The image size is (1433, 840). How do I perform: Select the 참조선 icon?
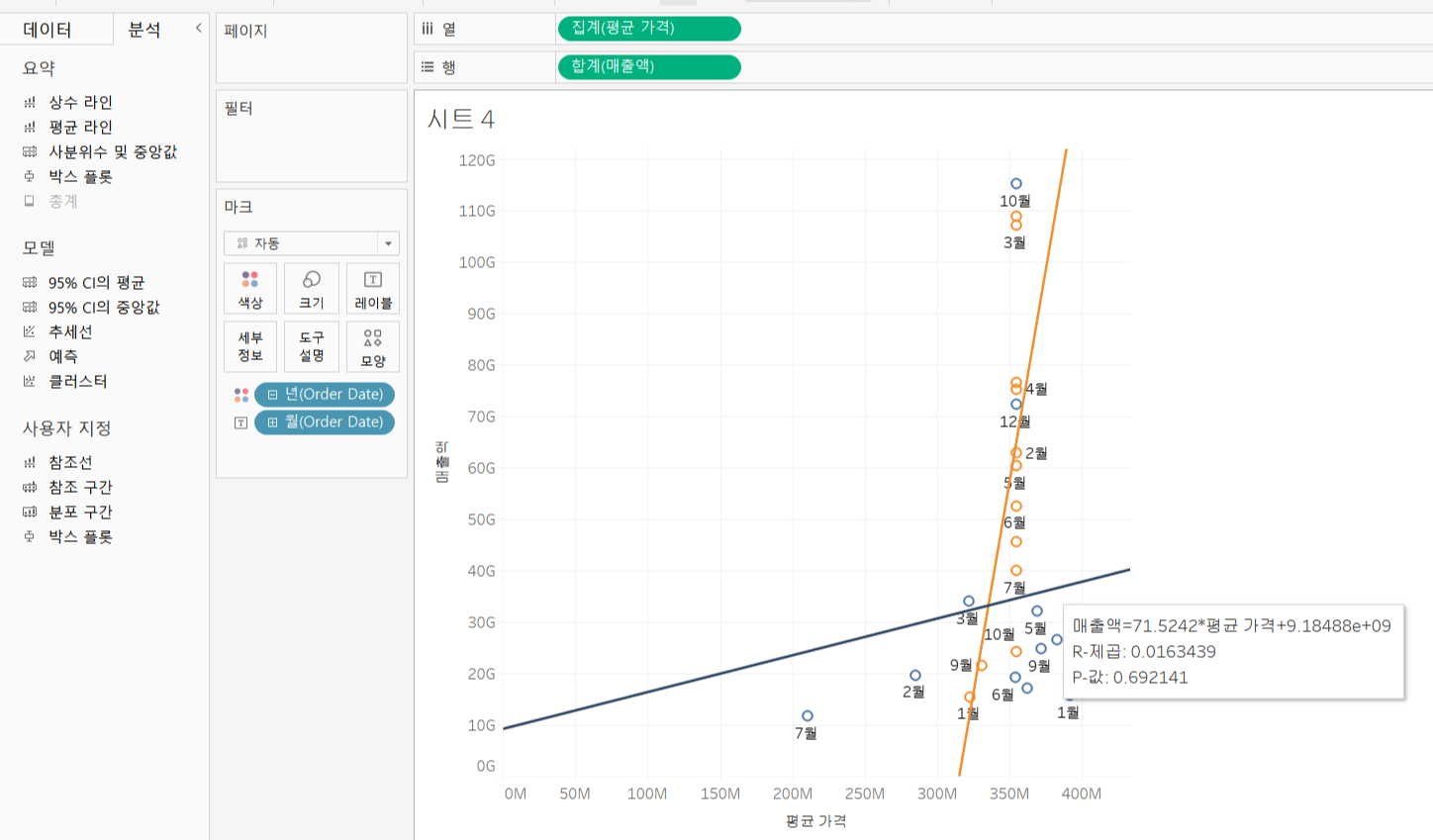click(30, 462)
